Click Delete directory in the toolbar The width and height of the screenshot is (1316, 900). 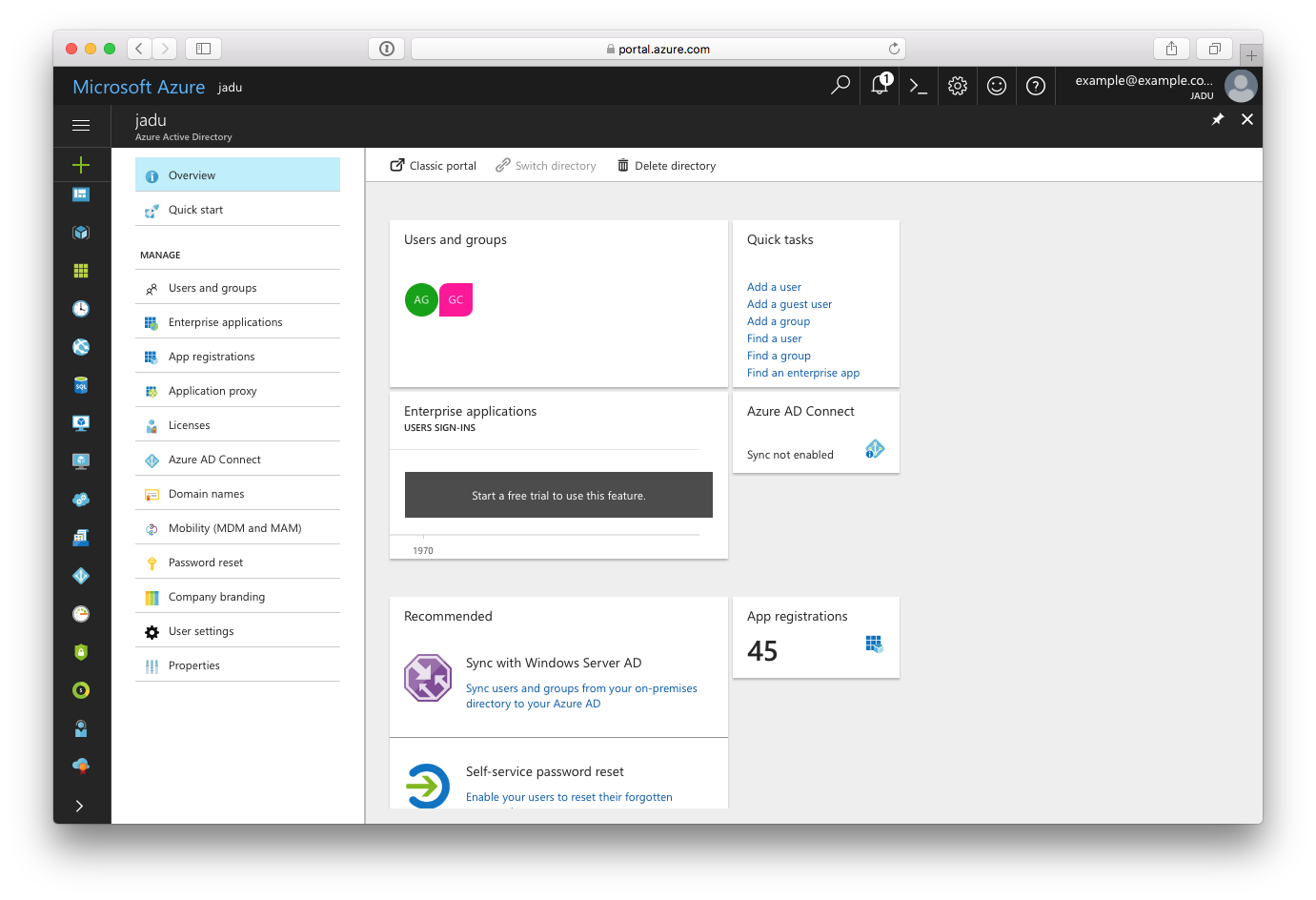click(667, 166)
